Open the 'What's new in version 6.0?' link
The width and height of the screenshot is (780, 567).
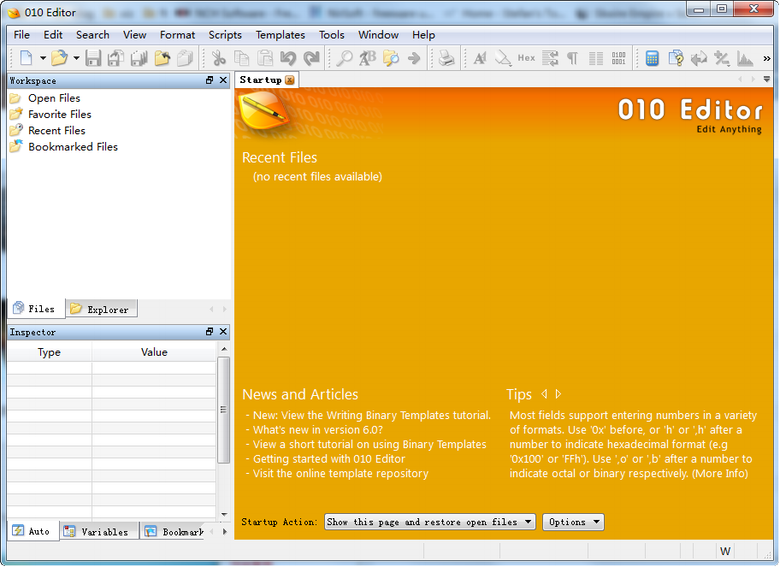pyautogui.click(x=317, y=430)
